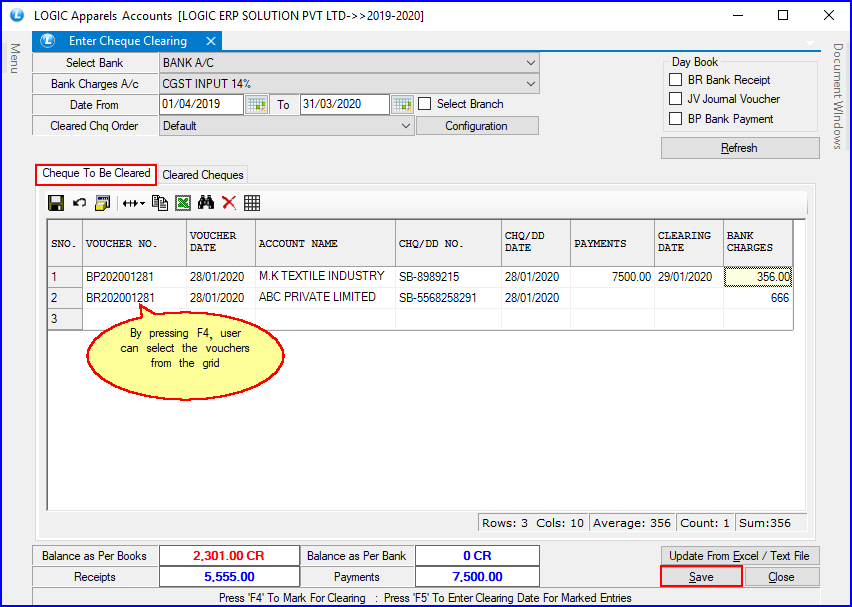This screenshot has height=607, width=852.
Task: Open the Menu side panel
Action: coord(15,58)
